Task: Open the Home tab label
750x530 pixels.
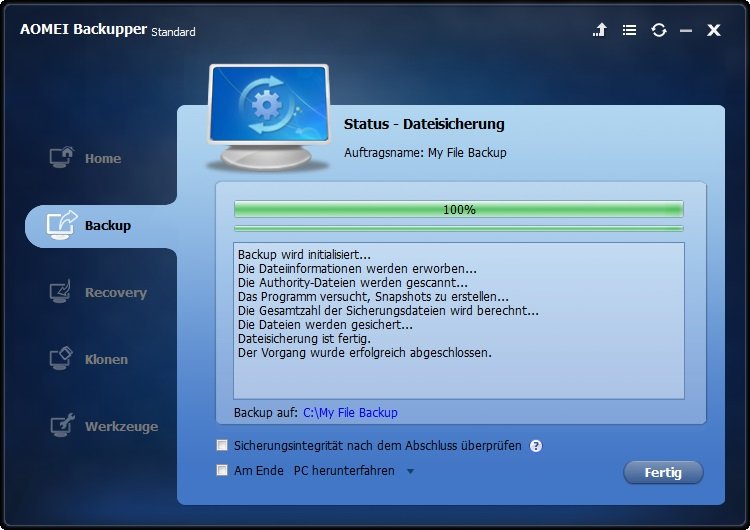Action: 103,158
